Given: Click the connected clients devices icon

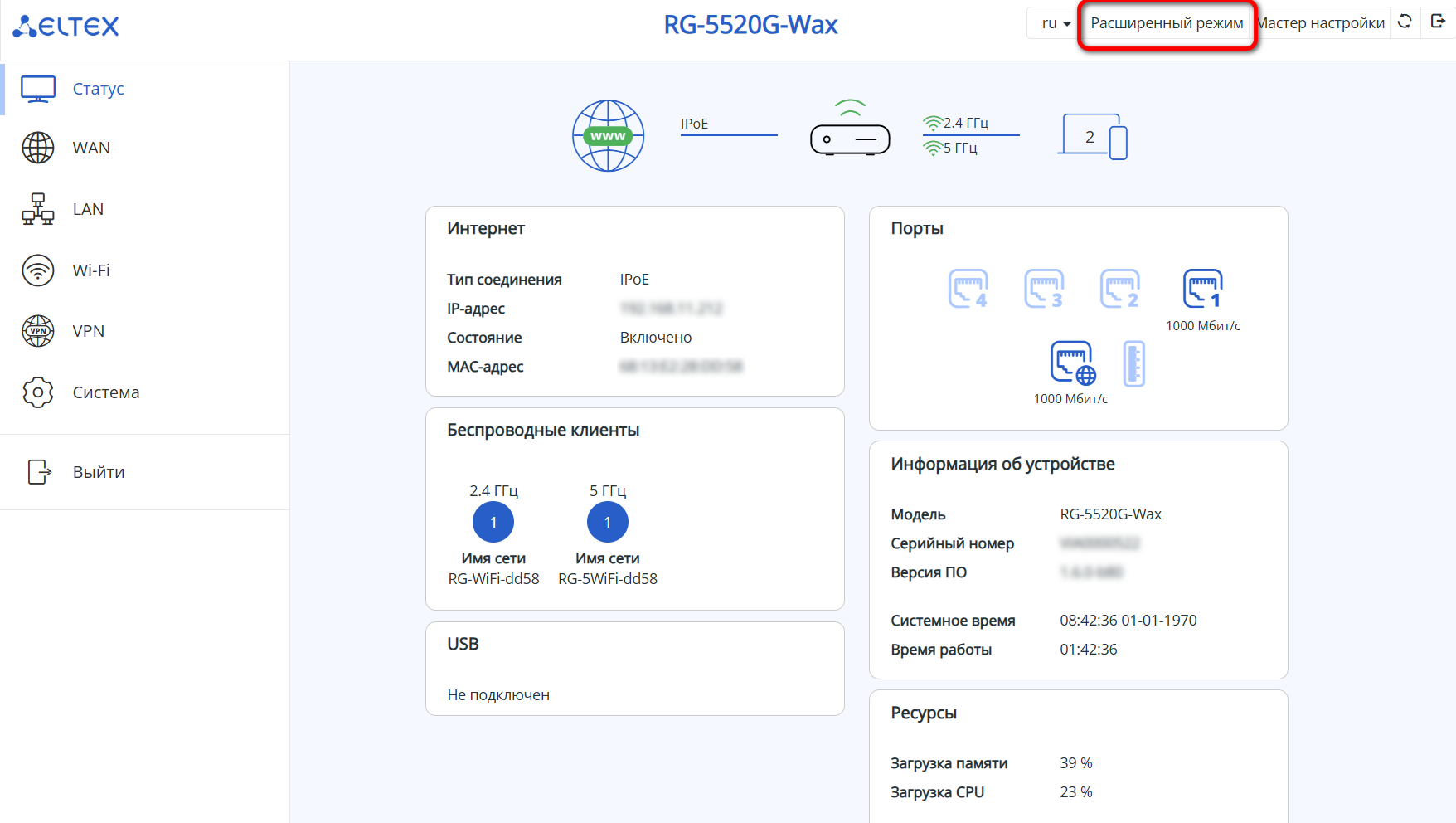Looking at the screenshot, I should [x=1094, y=137].
